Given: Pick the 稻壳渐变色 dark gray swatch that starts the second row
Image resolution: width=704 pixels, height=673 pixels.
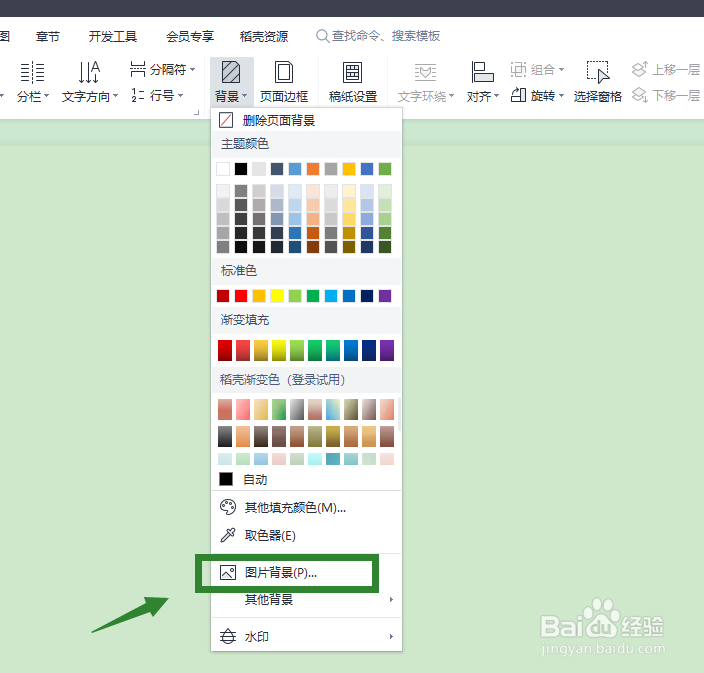Looking at the screenshot, I should [225, 436].
